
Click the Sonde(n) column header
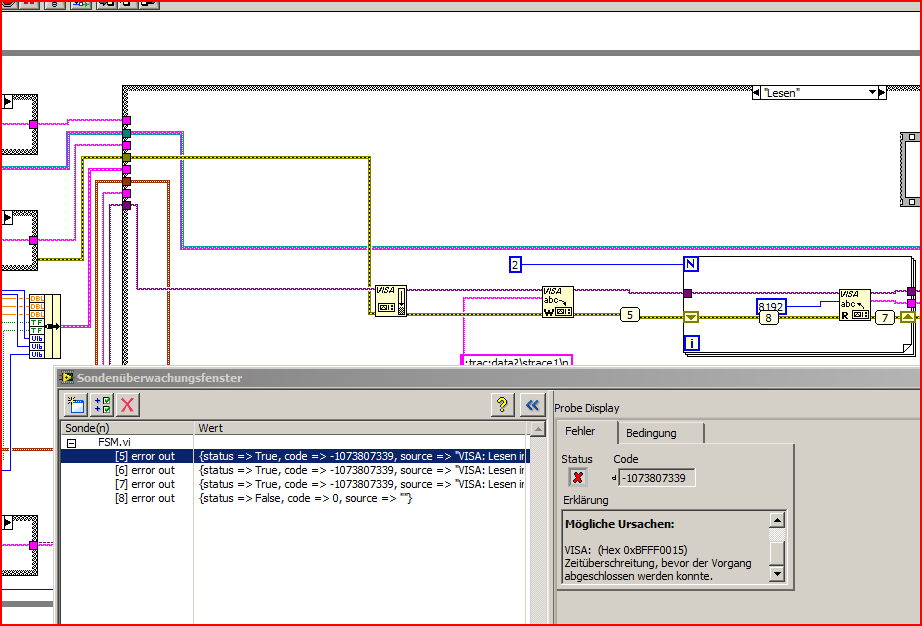coord(128,428)
